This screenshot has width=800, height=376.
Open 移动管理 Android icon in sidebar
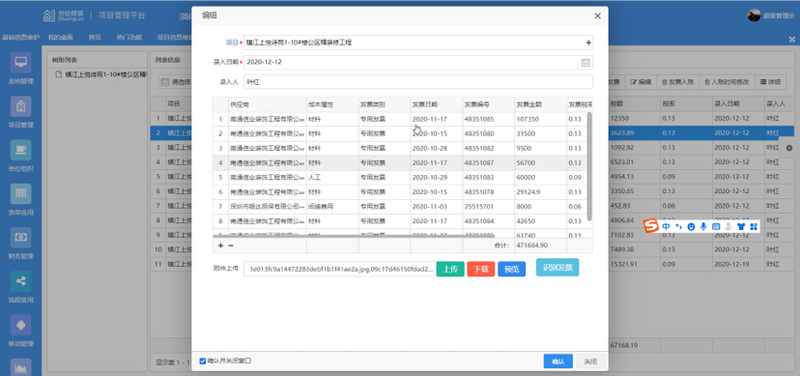(x=21, y=325)
